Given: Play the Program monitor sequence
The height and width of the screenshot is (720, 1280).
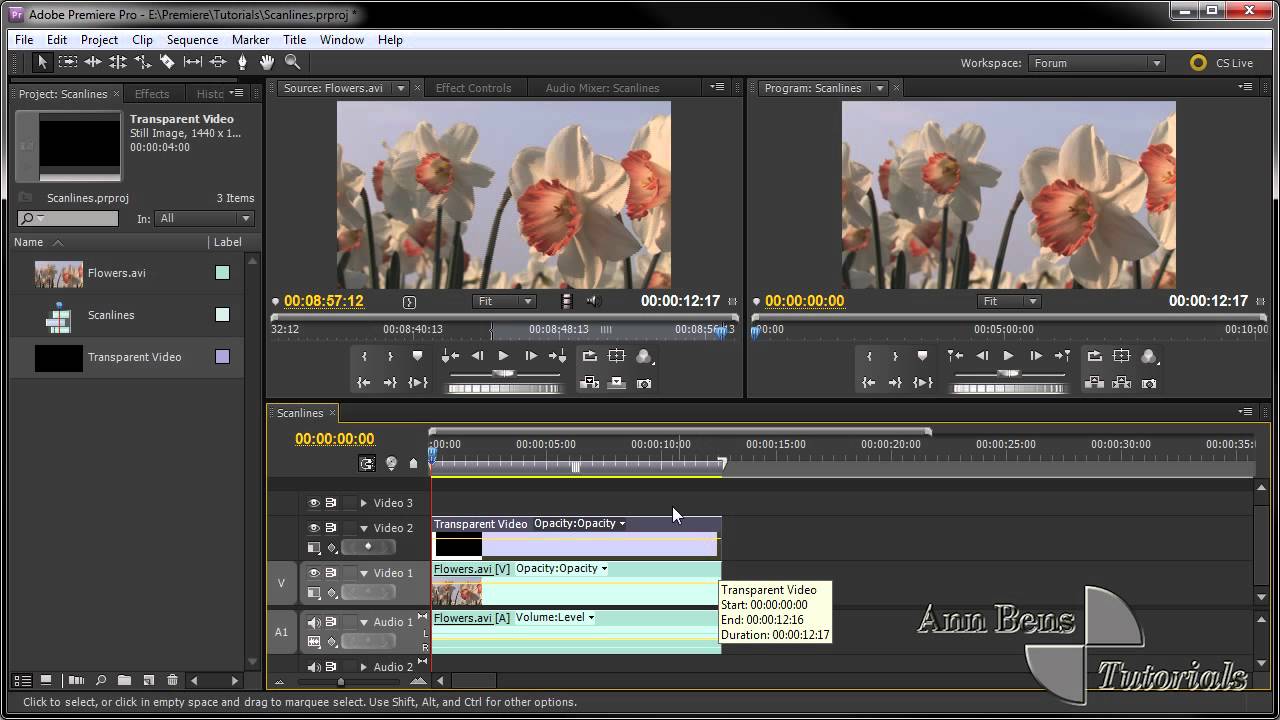Looking at the screenshot, I should [1008, 356].
